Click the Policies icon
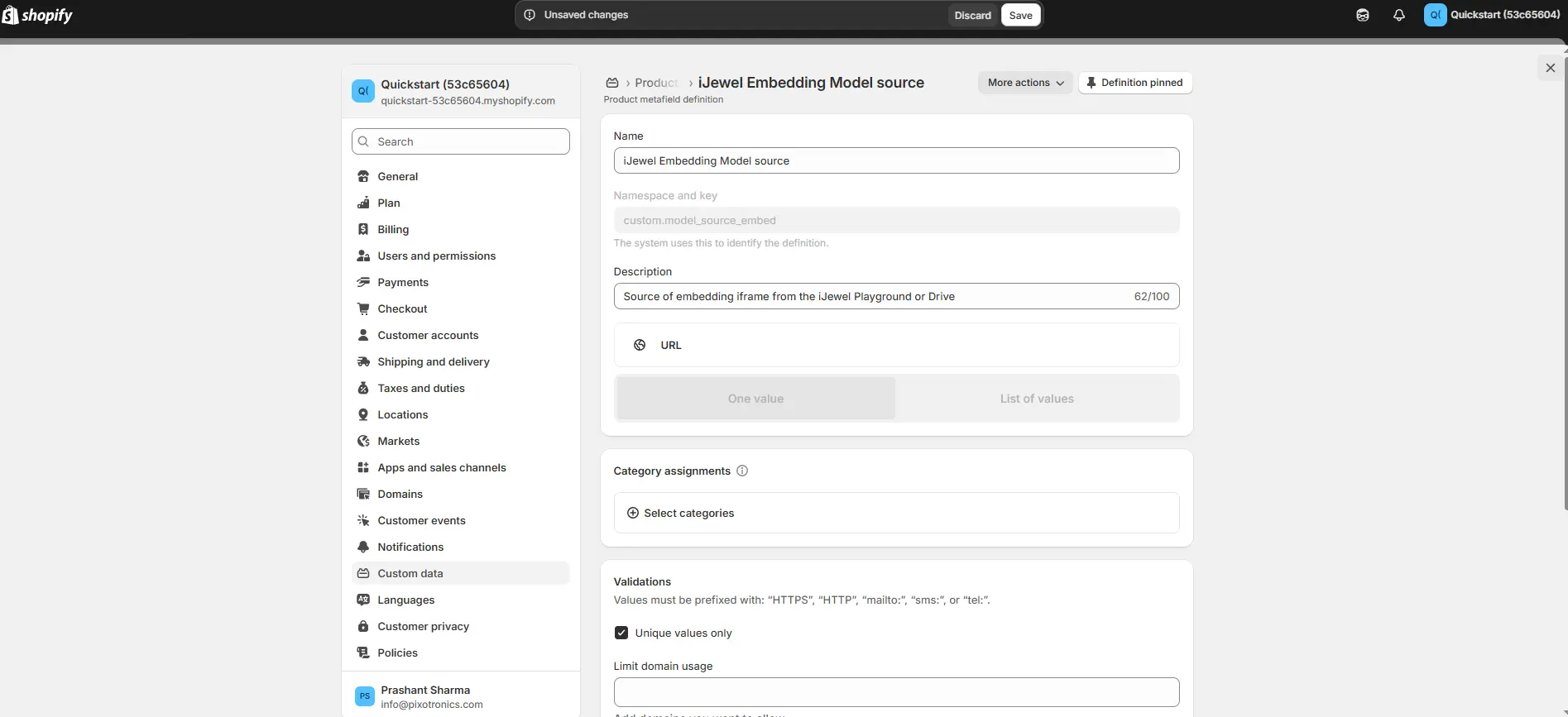Viewport: 1568px width, 717px height. (x=363, y=652)
